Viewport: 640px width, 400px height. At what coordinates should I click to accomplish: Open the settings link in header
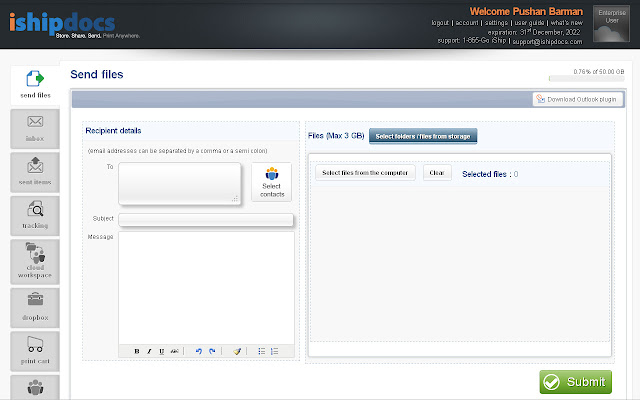tap(496, 23)
